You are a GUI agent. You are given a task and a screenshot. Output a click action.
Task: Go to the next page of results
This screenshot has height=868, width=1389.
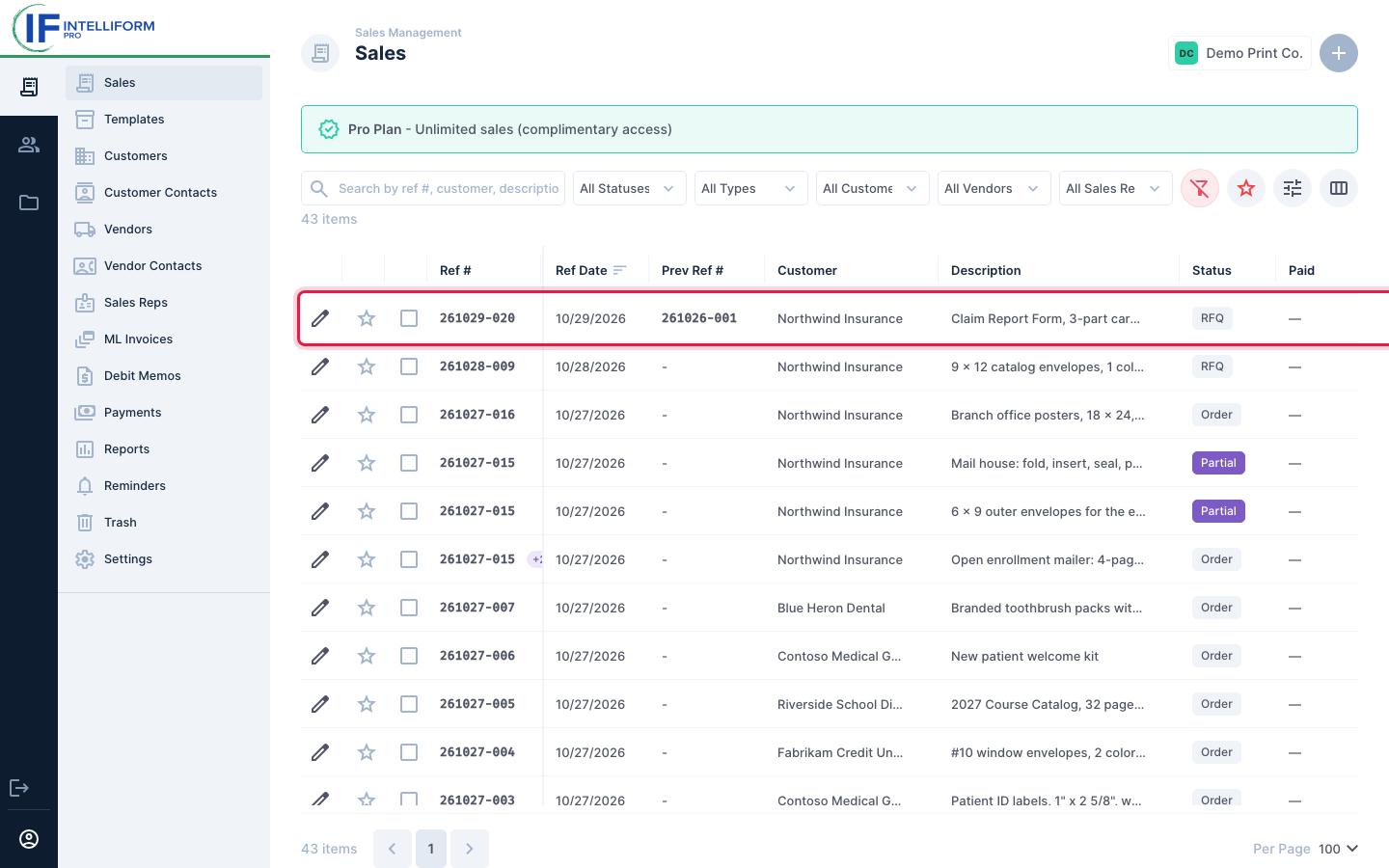[470, 849]
